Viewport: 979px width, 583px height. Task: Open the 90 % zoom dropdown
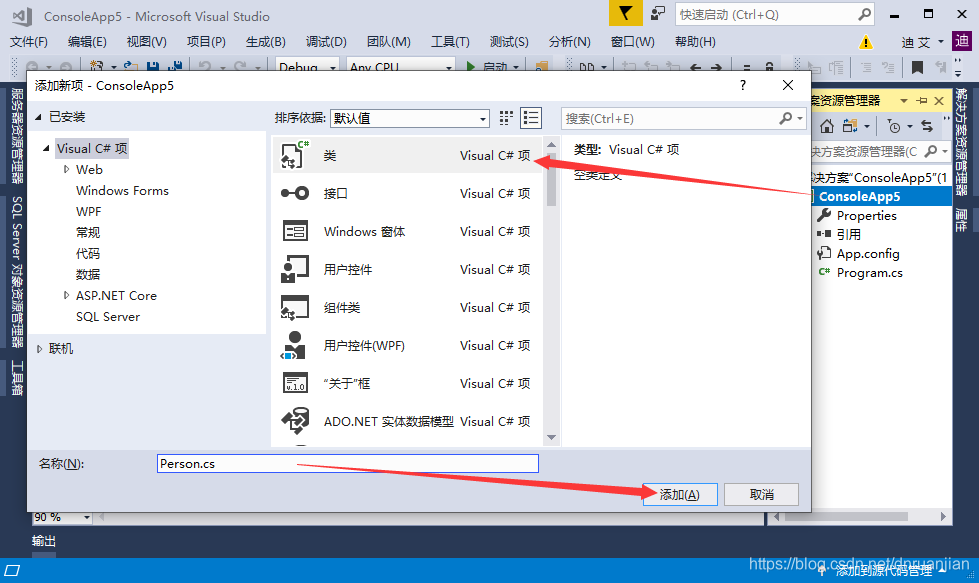click(x=87, y=517)
